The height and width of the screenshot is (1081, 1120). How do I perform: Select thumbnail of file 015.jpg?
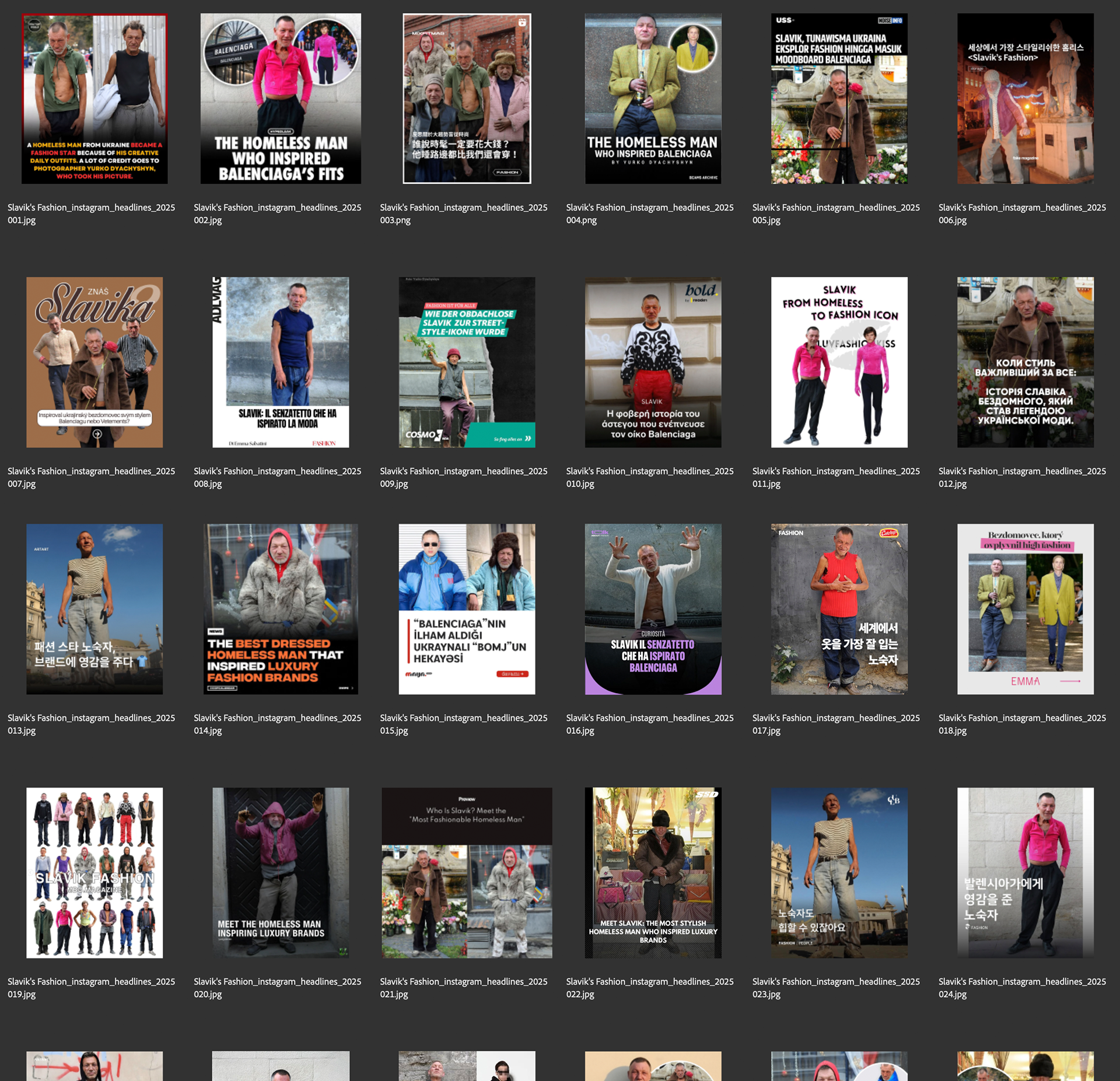467,609
